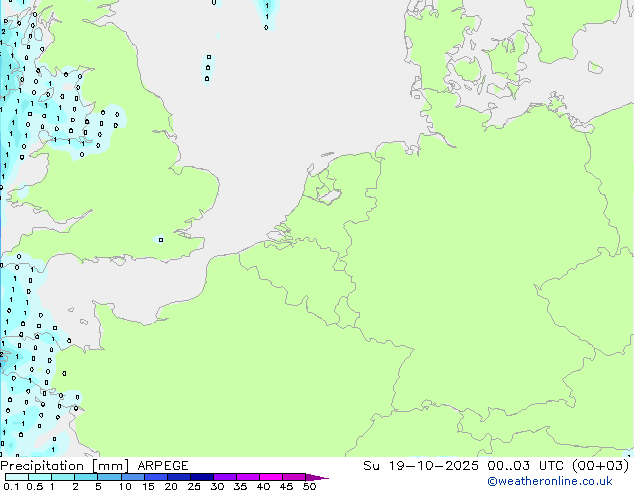Click the isolated rain marker on England's south coast
Screen dimensions: 634x490
pos(161,239)
